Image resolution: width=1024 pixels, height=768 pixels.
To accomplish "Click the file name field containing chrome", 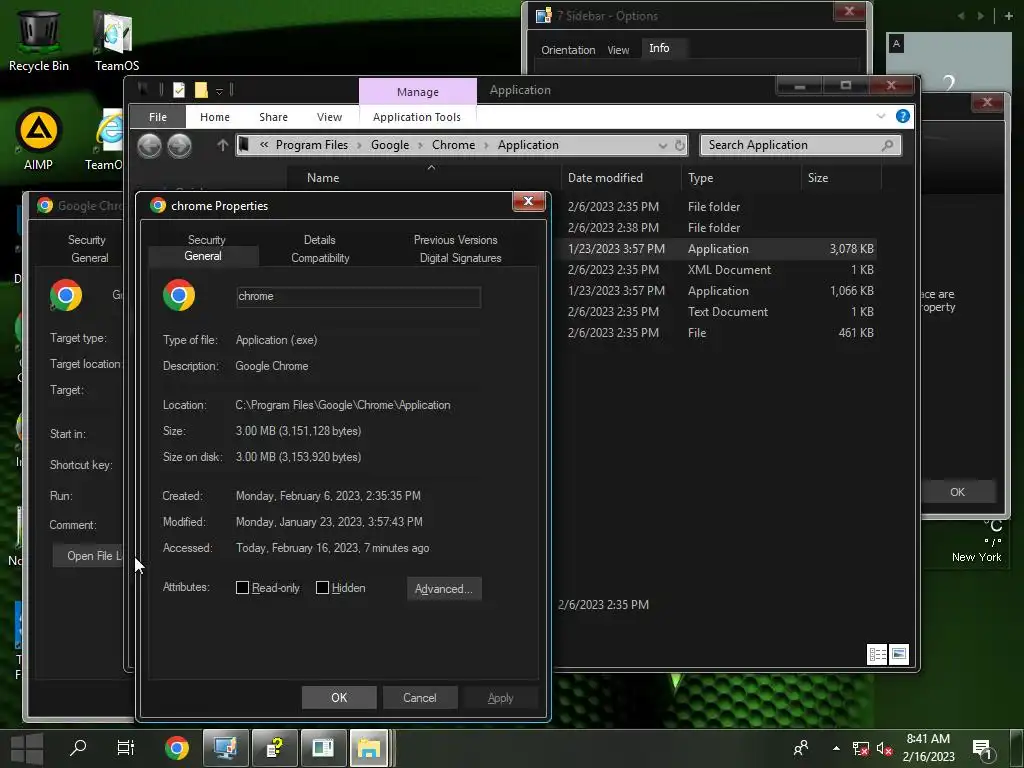I will tap(359, 296).
